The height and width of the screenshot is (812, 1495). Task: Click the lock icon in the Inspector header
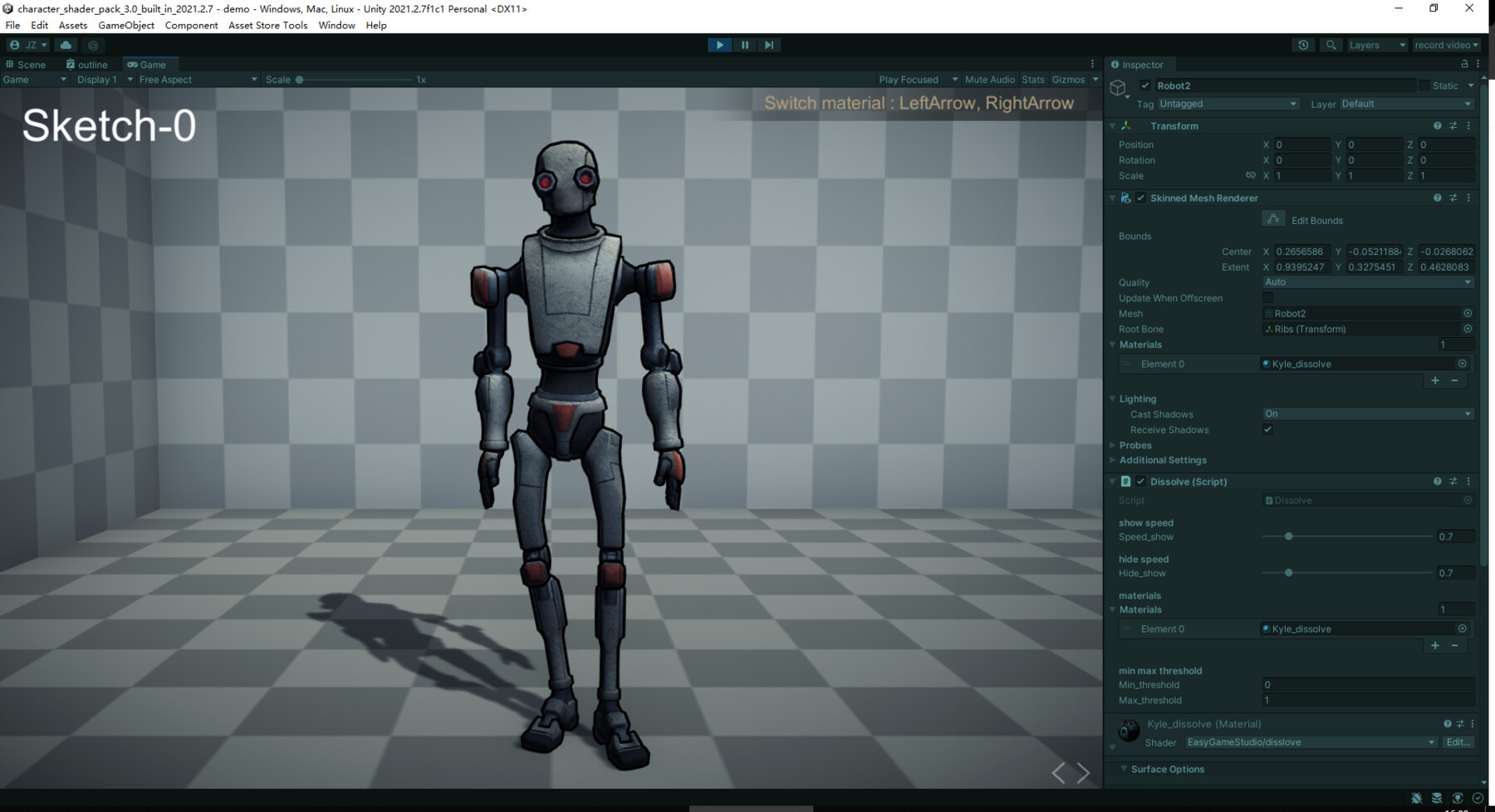(x=1463, y=64)
